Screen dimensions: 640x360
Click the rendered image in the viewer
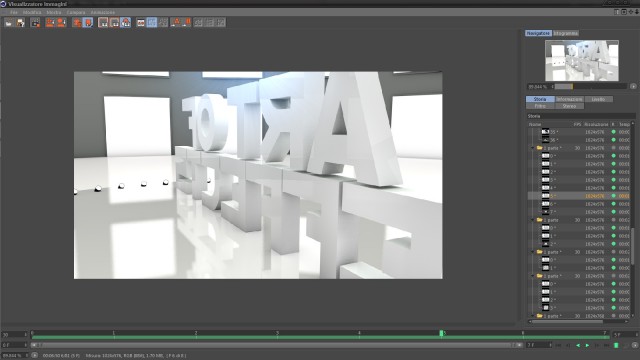tap(258, 176)
